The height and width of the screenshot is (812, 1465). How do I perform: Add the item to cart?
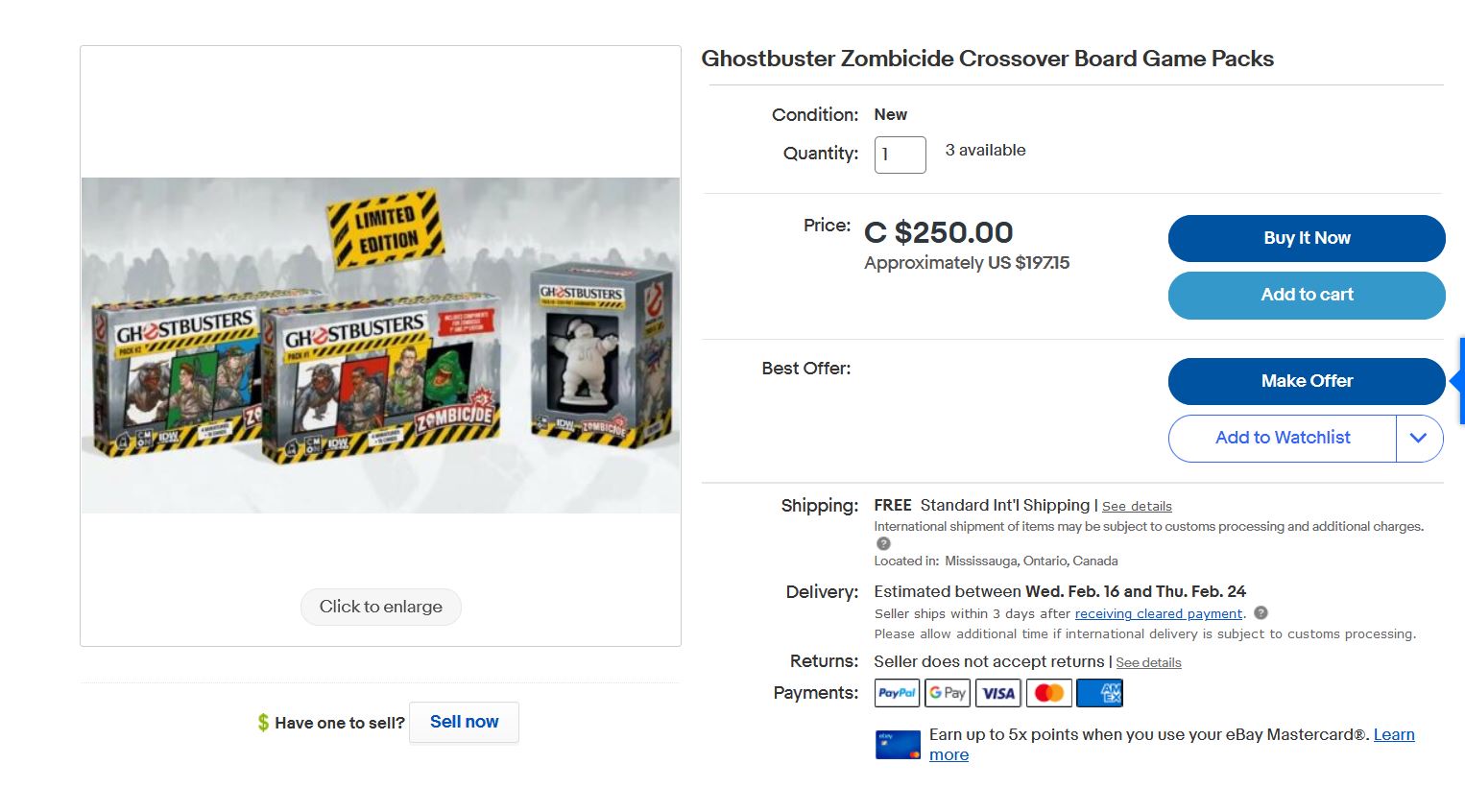click(x=1306, y=296)
